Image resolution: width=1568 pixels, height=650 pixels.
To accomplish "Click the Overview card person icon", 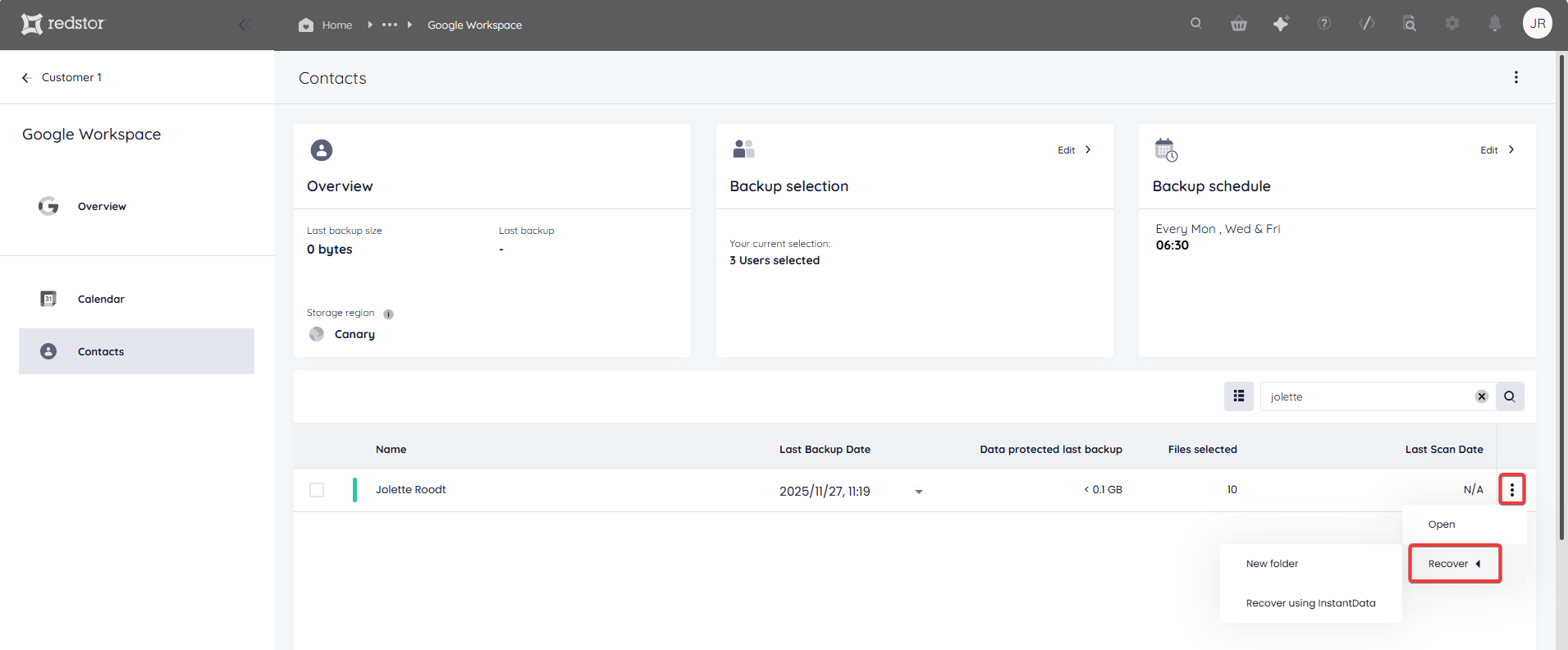I will point(322,150).
